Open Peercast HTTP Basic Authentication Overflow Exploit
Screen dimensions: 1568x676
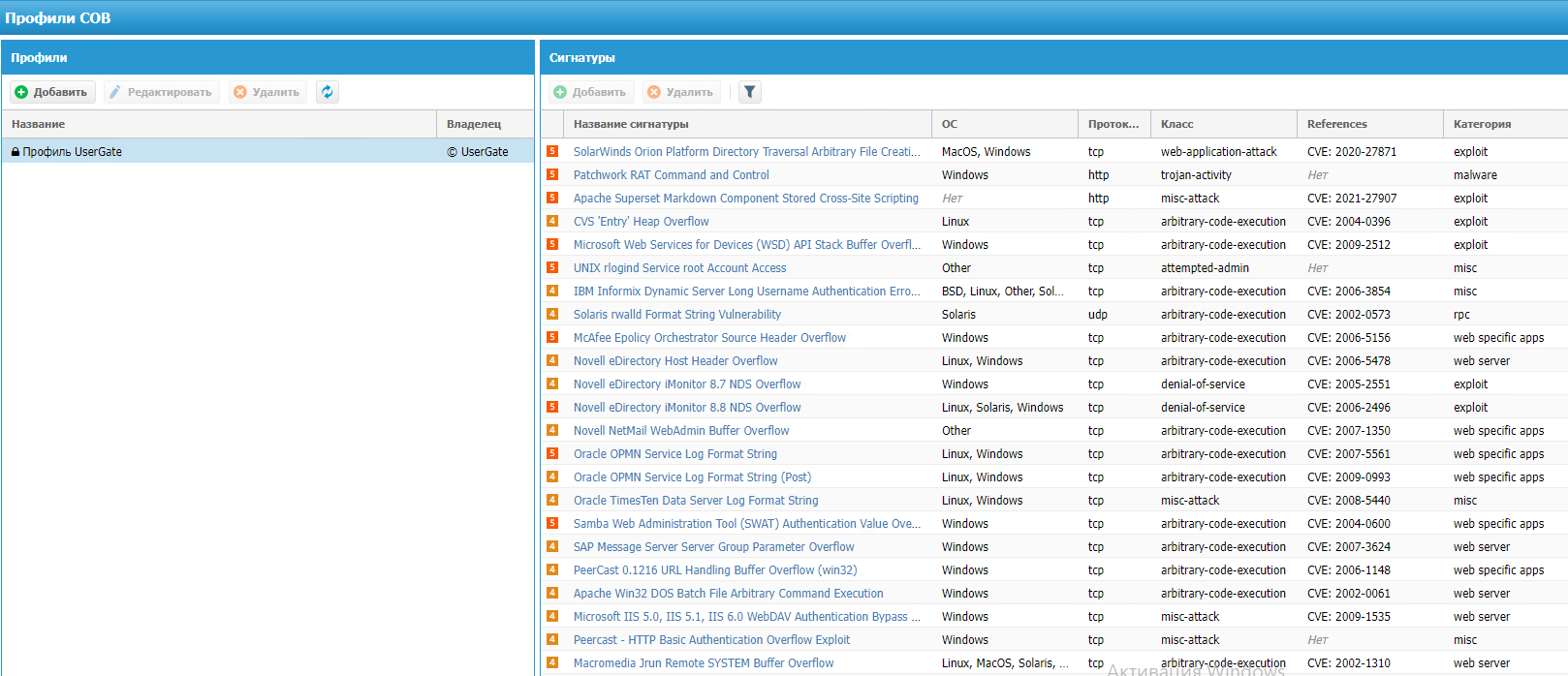711,639
